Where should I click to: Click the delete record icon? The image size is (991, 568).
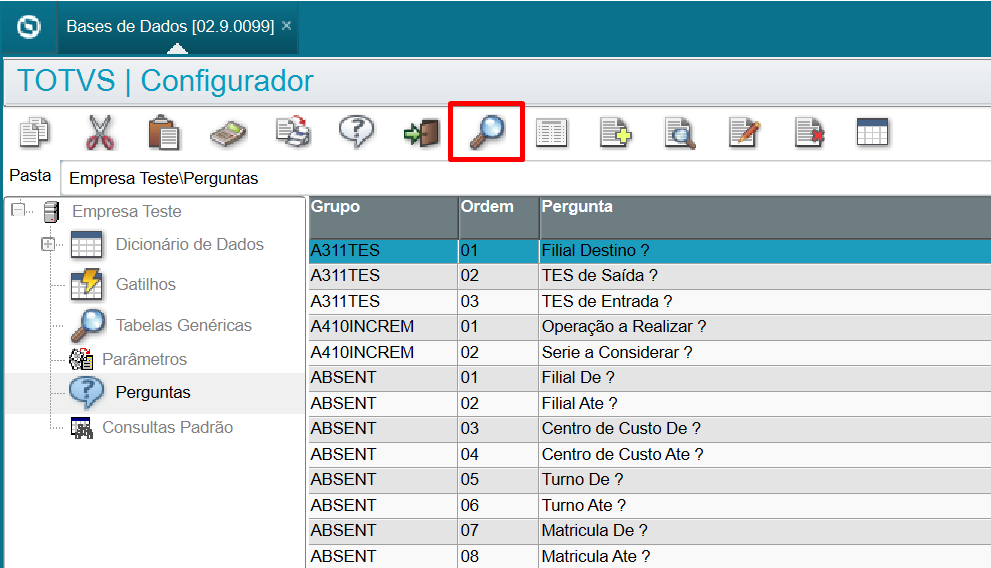(810, 133)
